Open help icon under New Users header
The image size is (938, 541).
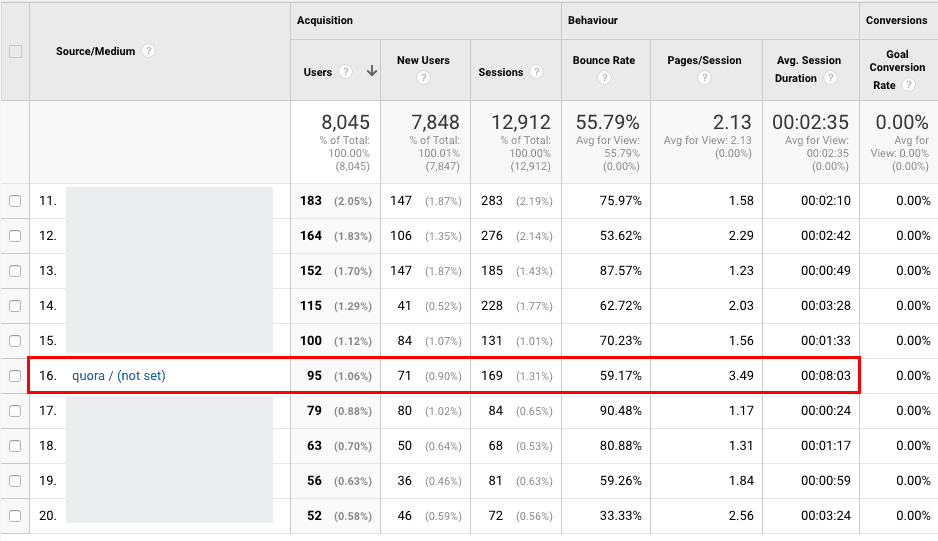pyautogui.click(x=424, y=78)
